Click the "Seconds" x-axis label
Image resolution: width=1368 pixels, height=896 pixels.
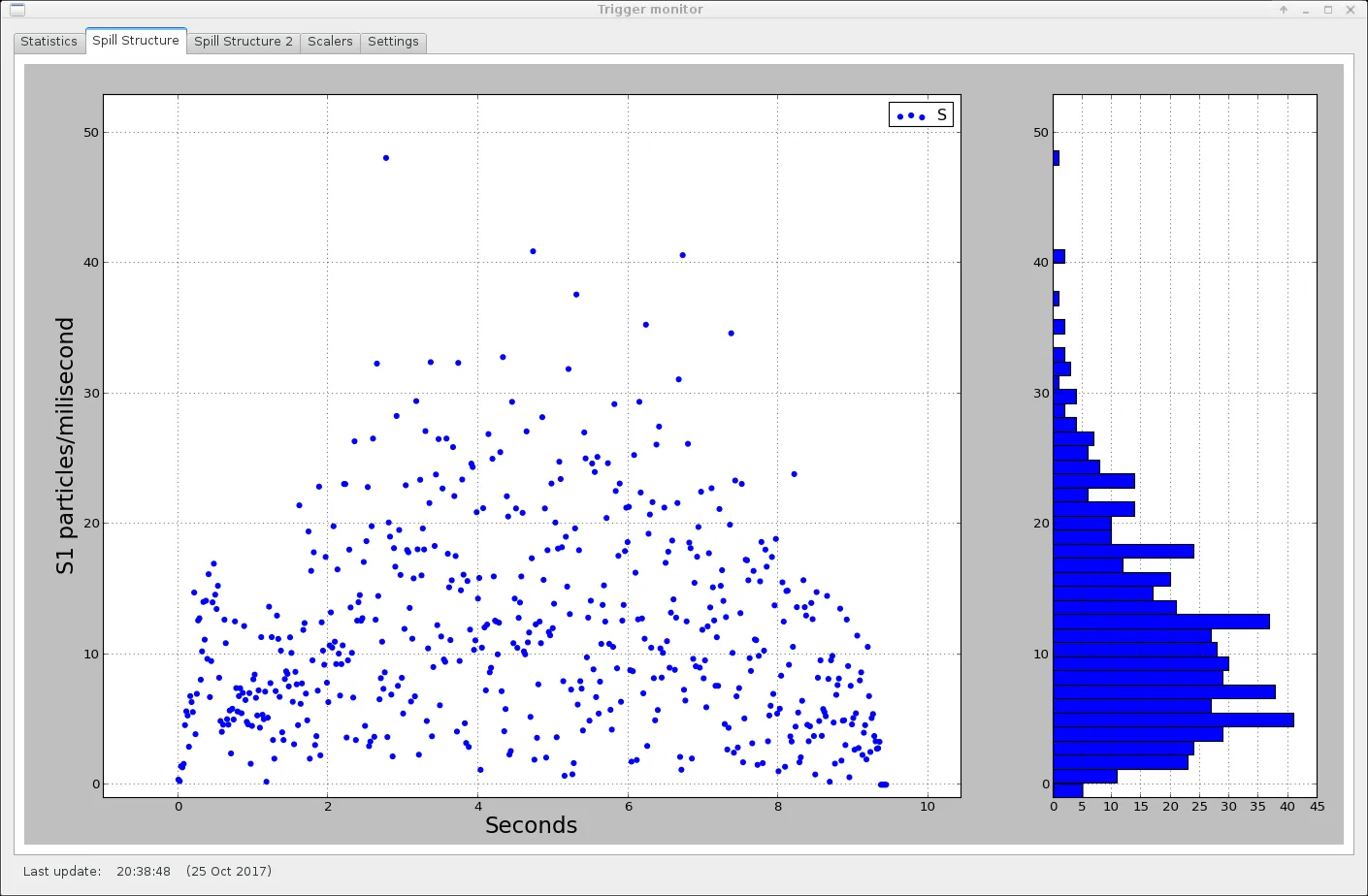tap(531, 825)
